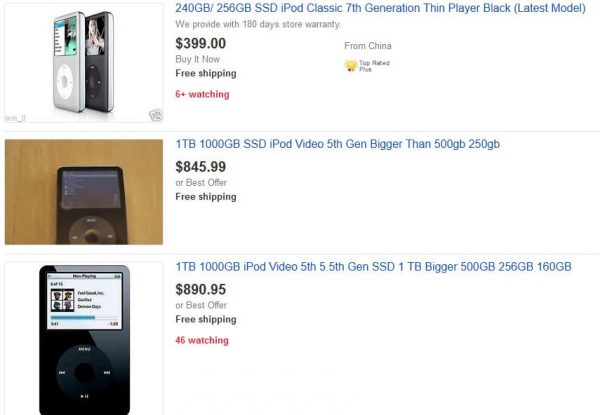
Task: Click the iPod on wooden table thumbnail
Action: pyautogui.click(x=84, y=192)
